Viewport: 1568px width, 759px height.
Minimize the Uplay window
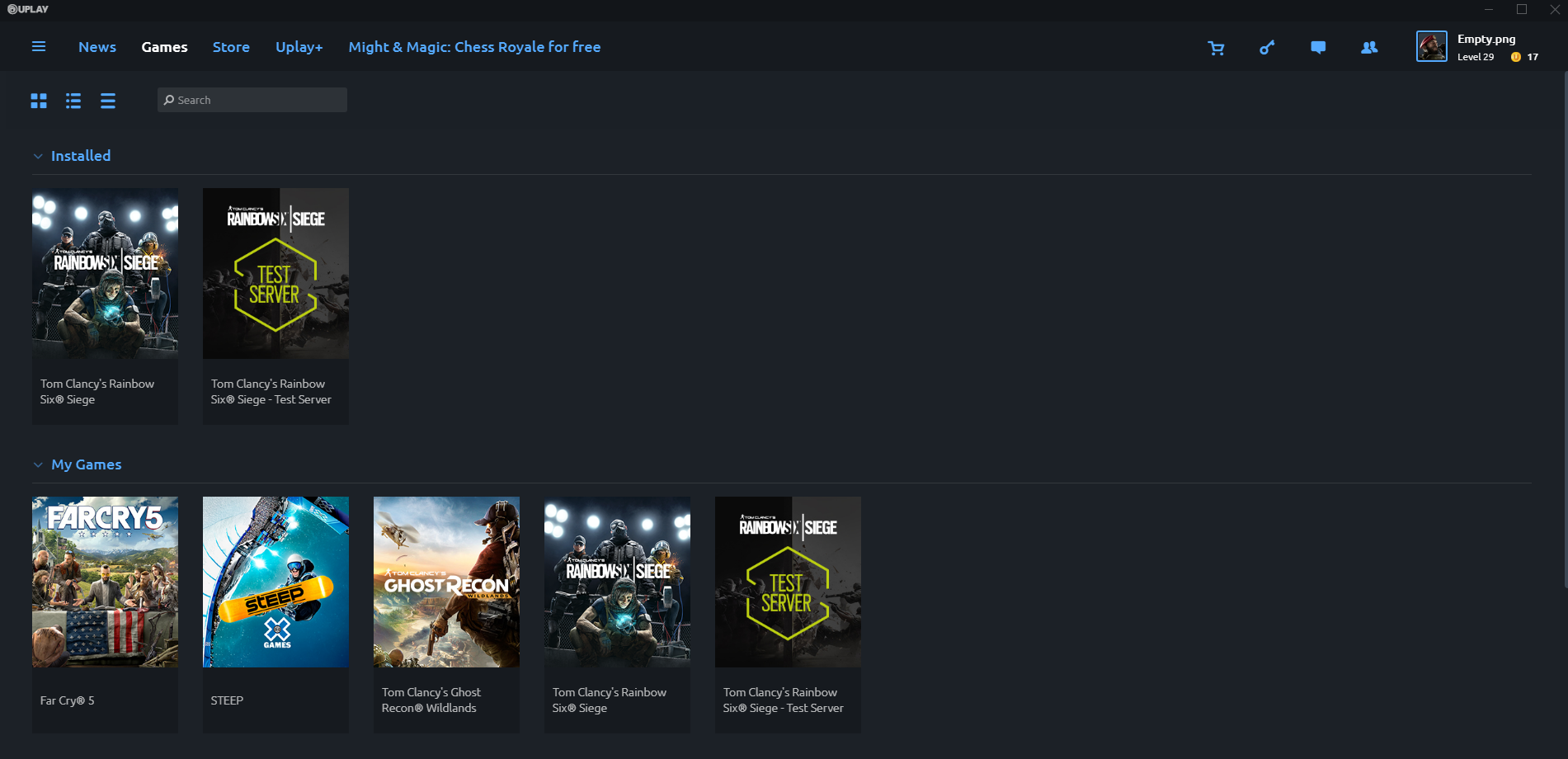click(1489, 10)
